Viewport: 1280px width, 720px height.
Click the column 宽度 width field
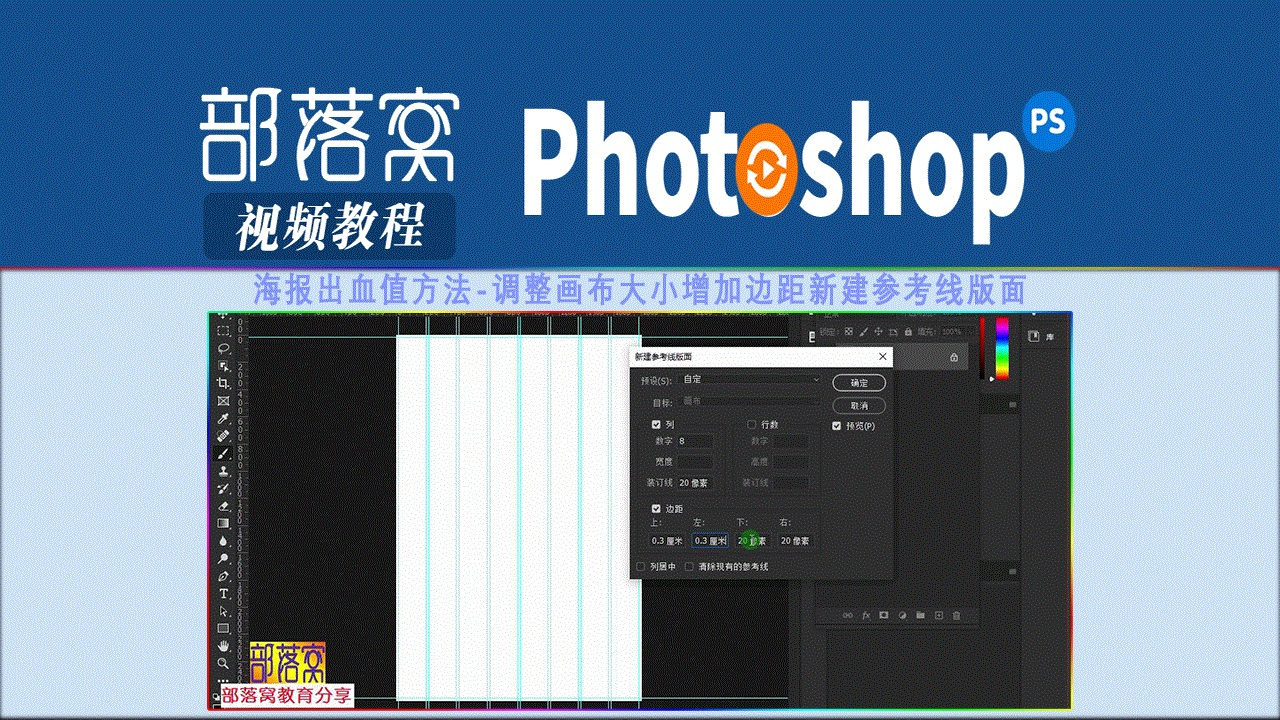coord(695,462)
